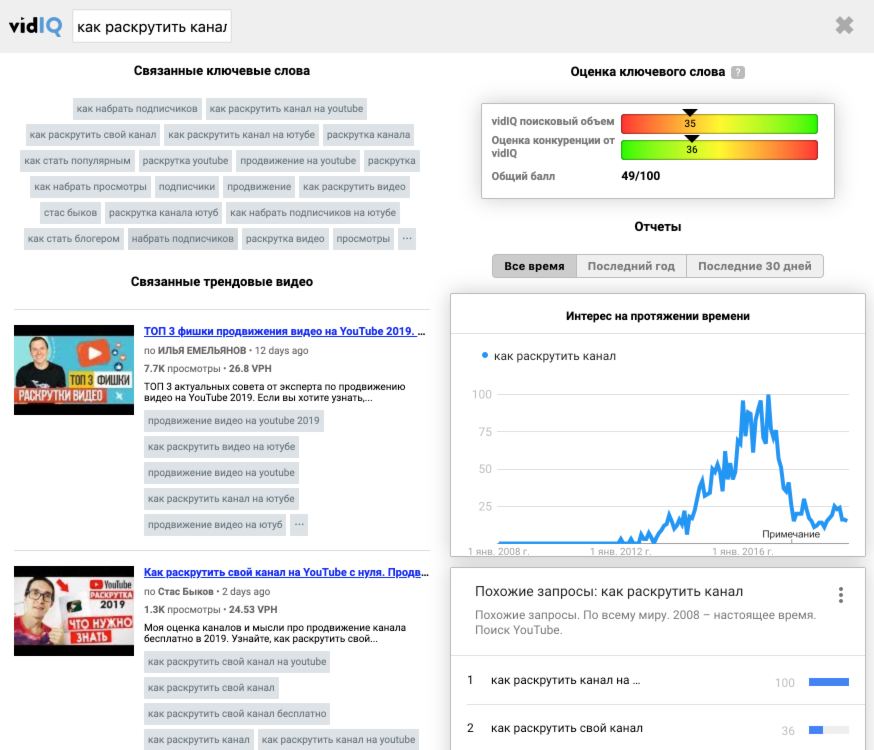This screenshot has width=874, height=750.
Task: Switch to the Последние 30 дней tab
Action: [755, 266]
